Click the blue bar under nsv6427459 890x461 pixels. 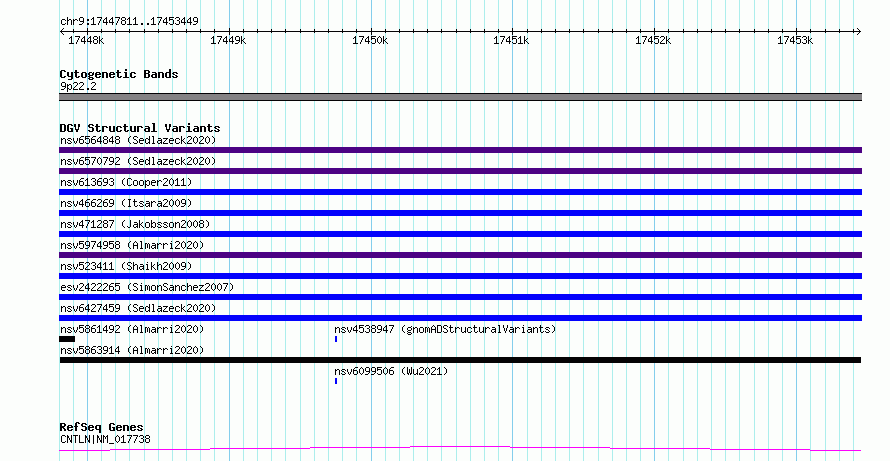[x=460, y=318]
